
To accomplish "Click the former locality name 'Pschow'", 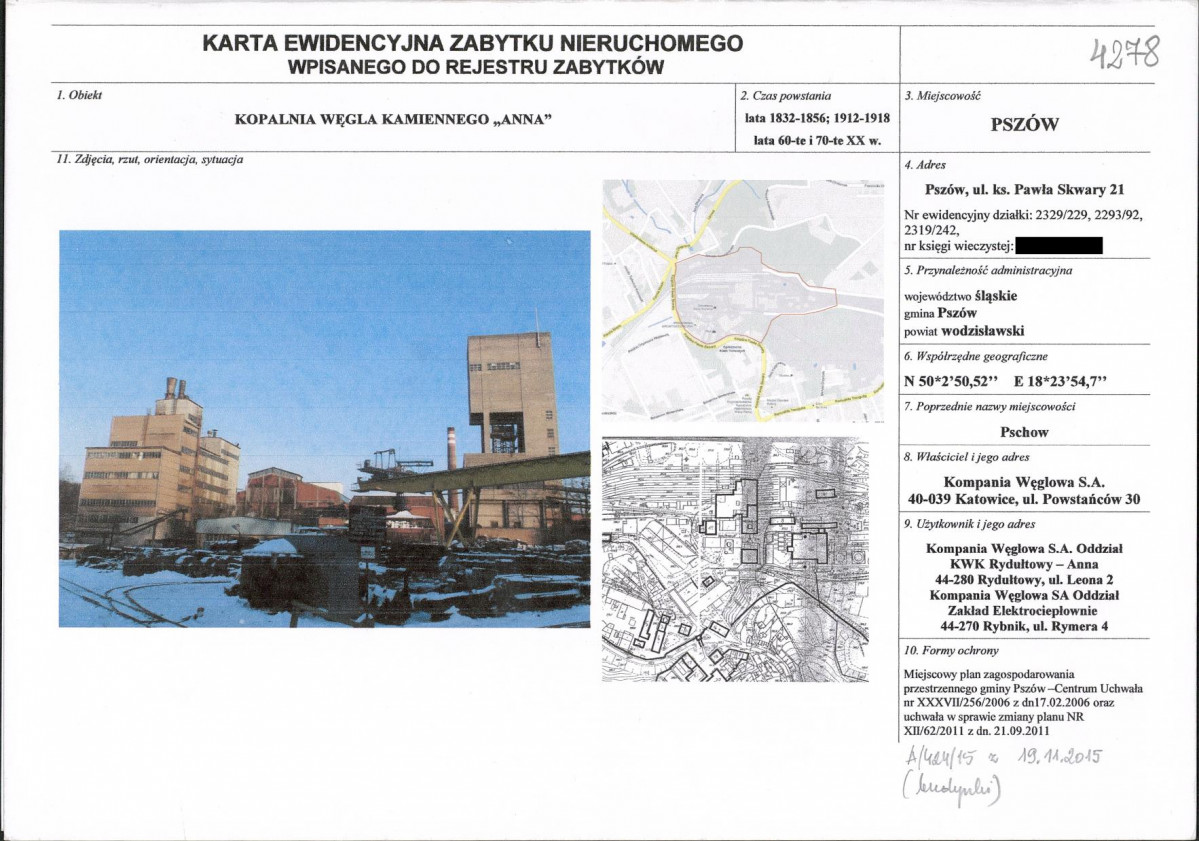I will tap(1024, 432).
